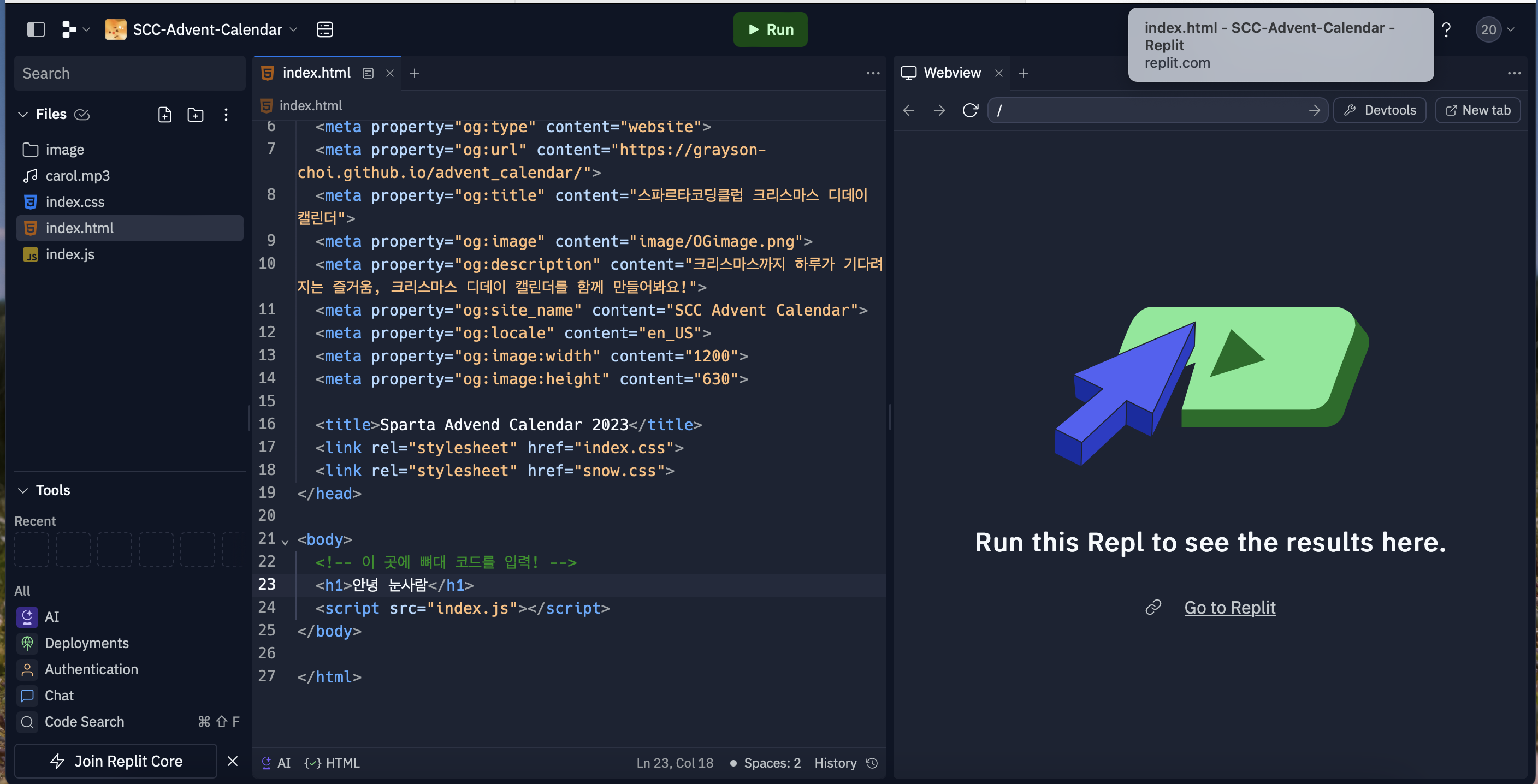
Task: Open the Files options three-dot menu
Action: [x=226, y=114]
